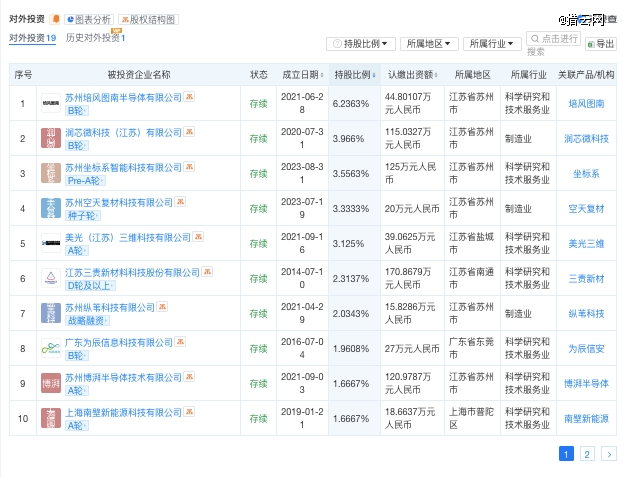623x477 pixels.
Task: Open 所属行业 filter dropdown
Action: (x=492, y=44)
